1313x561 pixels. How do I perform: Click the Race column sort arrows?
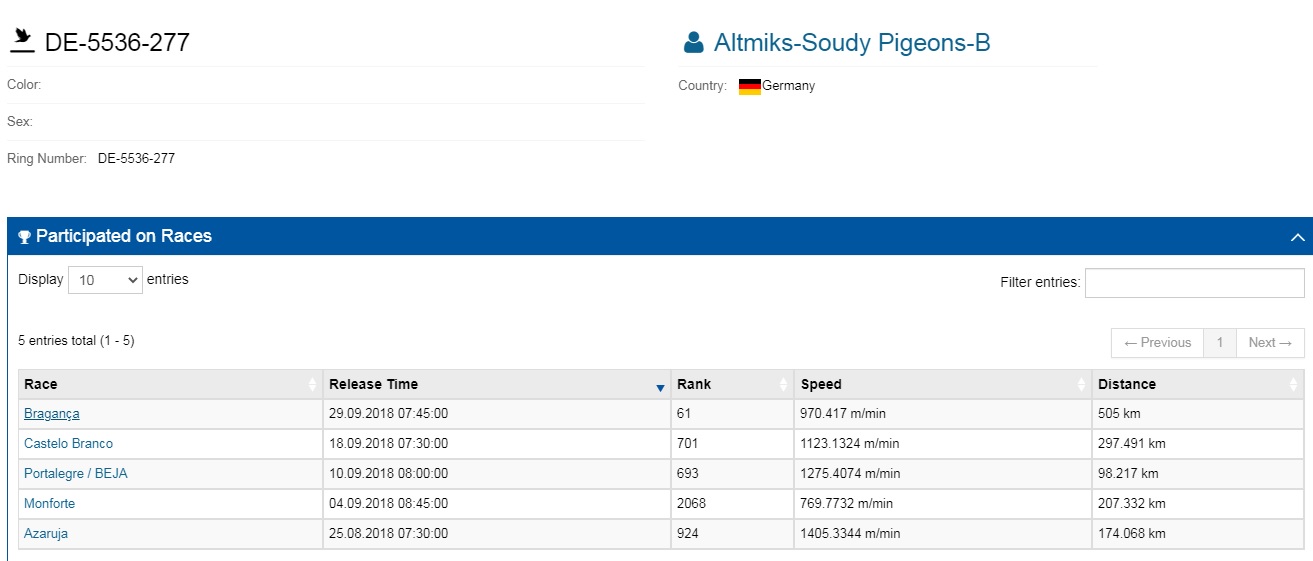coord(313,385)
